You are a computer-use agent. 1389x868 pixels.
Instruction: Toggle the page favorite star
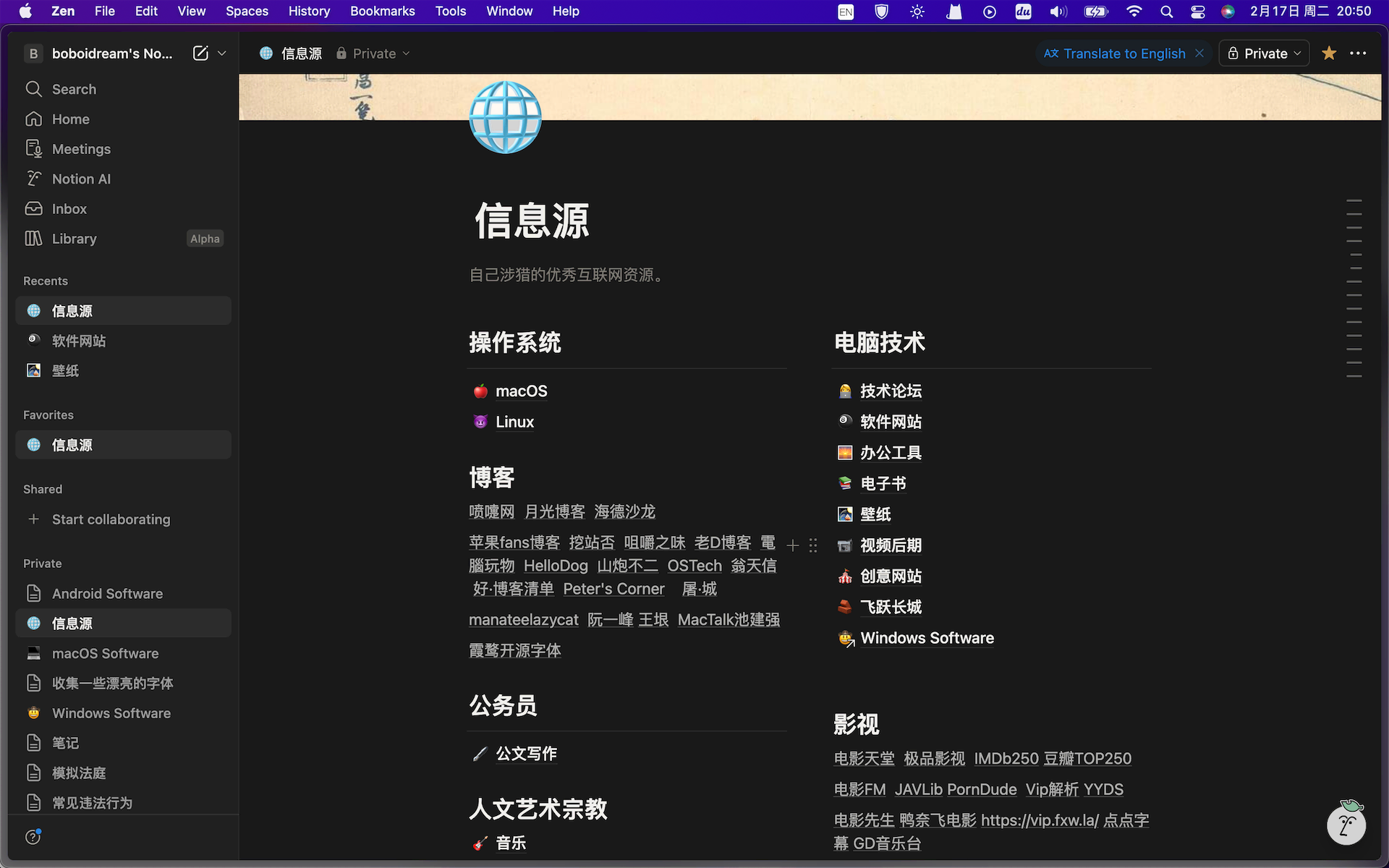click(1329, 53)
